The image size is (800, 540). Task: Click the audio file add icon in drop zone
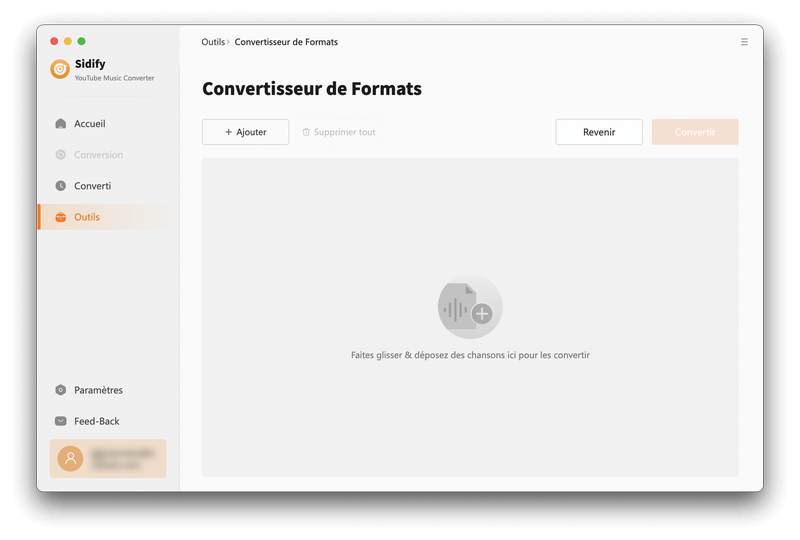(470, 309)
